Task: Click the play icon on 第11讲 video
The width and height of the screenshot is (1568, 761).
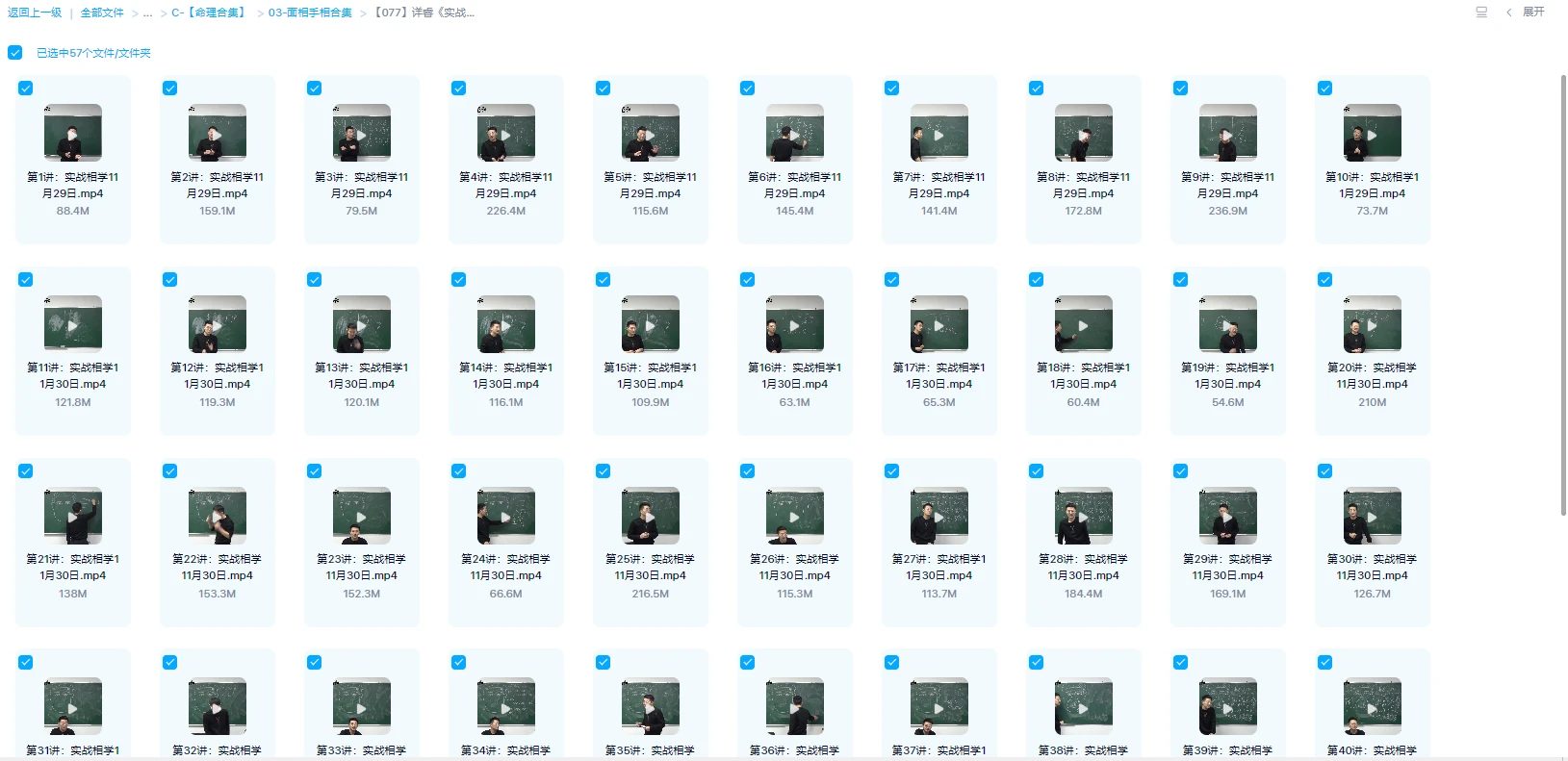Action: click(72, 326)
